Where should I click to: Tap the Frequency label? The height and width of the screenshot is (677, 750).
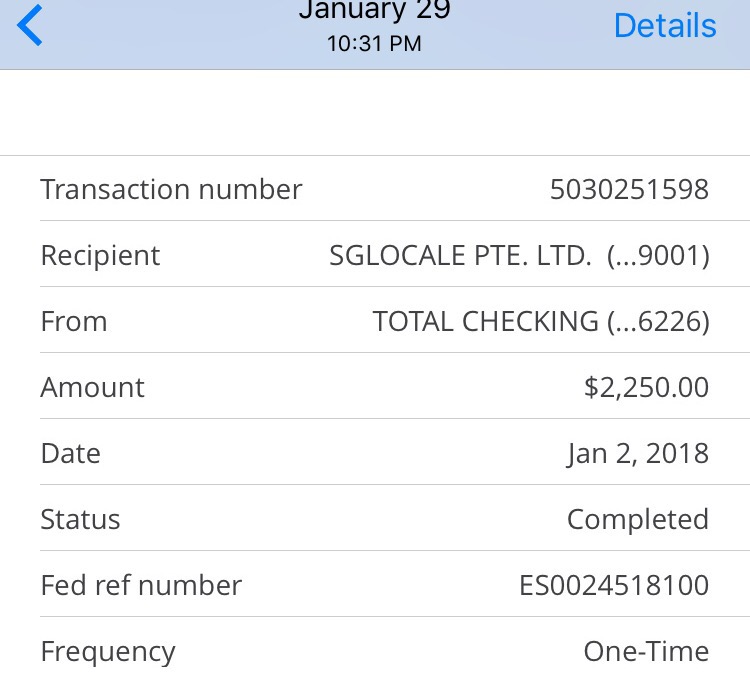pos(108,652)
